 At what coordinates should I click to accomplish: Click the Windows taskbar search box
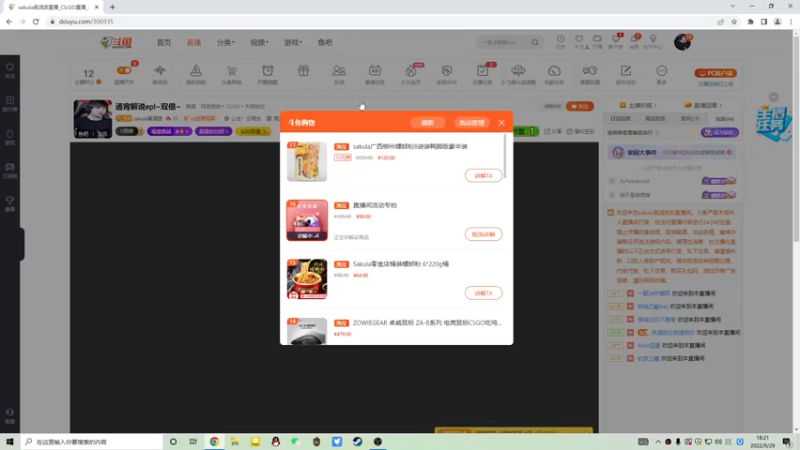[92, 441]
